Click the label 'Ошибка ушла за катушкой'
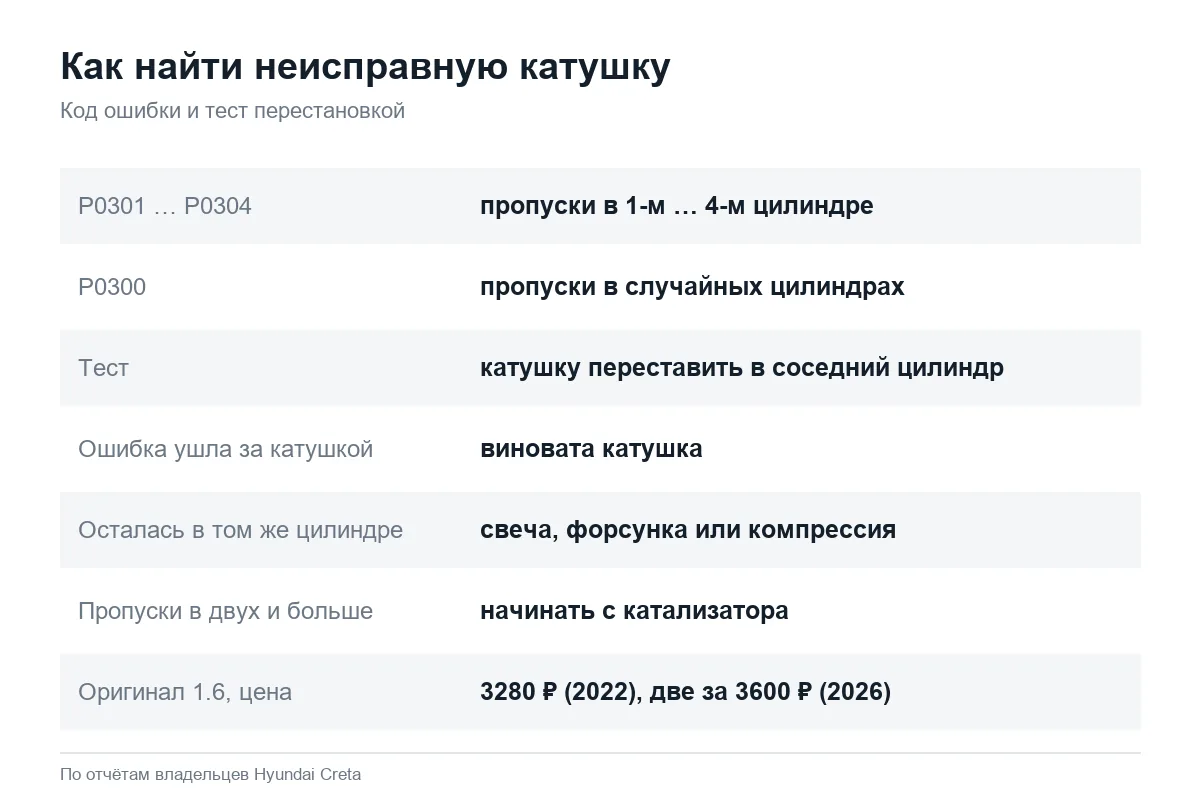 pyautogui.click(x=225, y=449)
